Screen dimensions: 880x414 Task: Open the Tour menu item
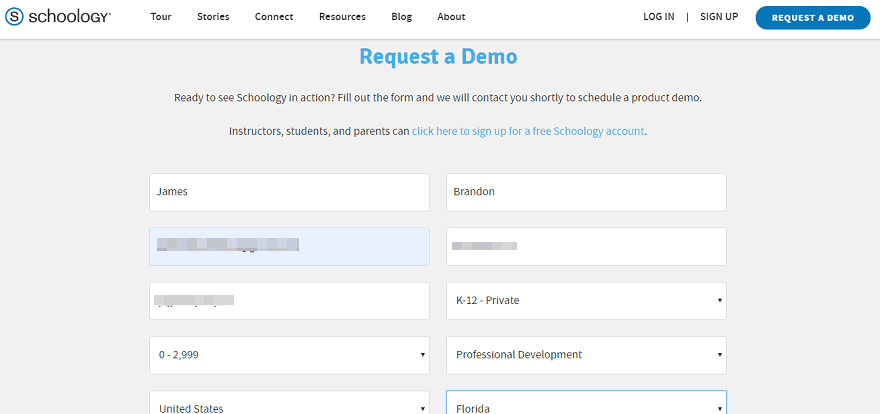pyautogui.click(x=162, y=17)
